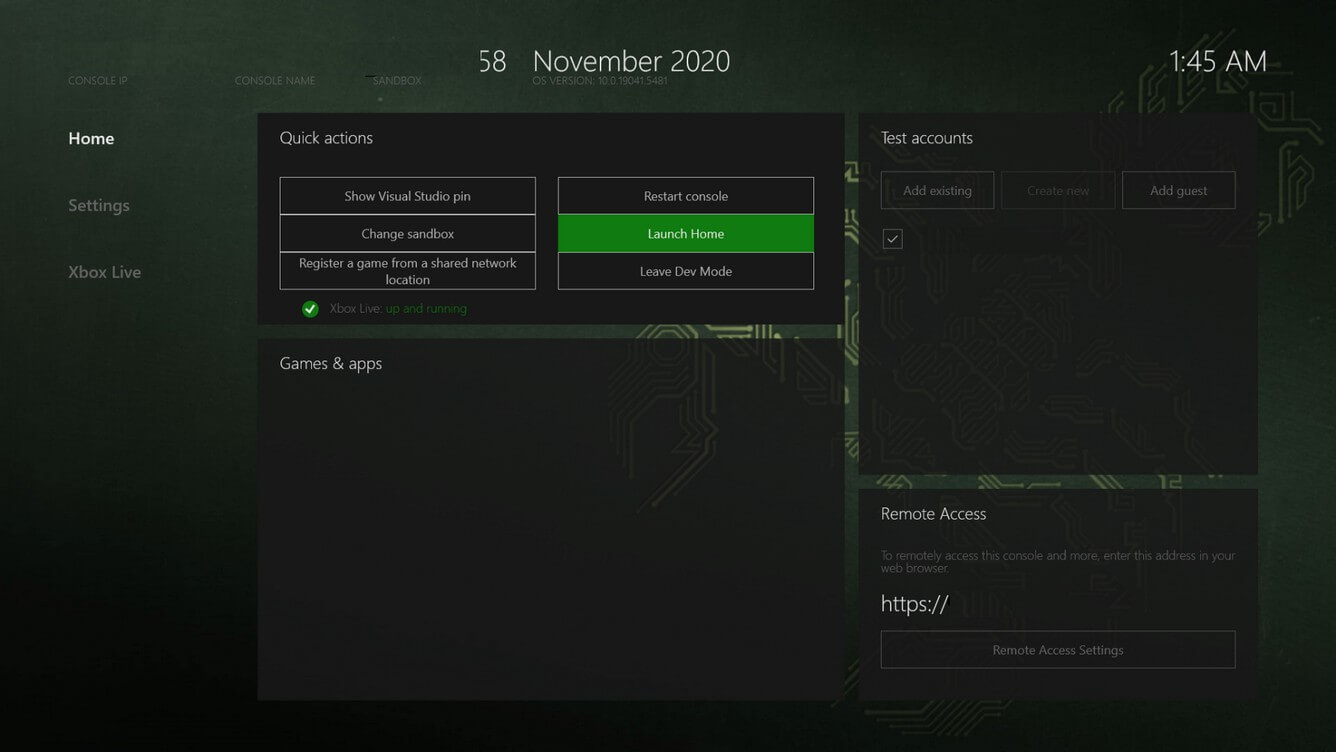Open the Home section in sidebar
1336x752 pixels.
(91, 138)
